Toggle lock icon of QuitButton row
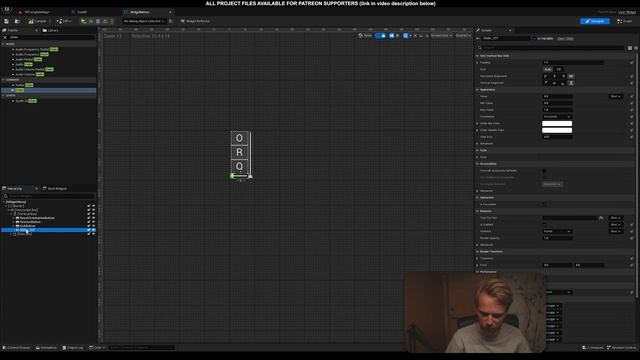This screenshot has height=360, width=640. tap(89, 226)
